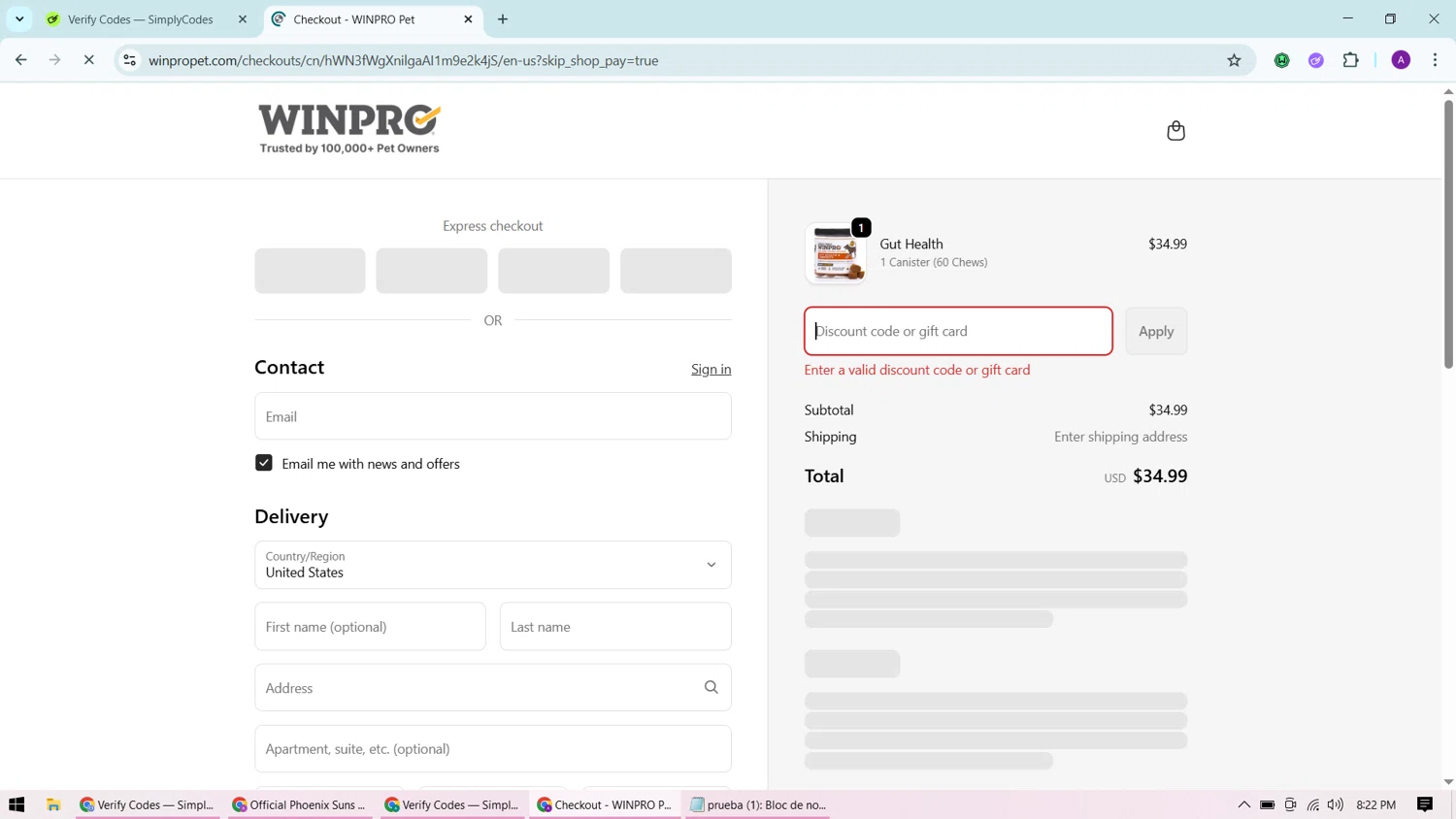Open File Explorer from the taskbar
Viewport: 1456px width, 819px height.
(53, 804)
